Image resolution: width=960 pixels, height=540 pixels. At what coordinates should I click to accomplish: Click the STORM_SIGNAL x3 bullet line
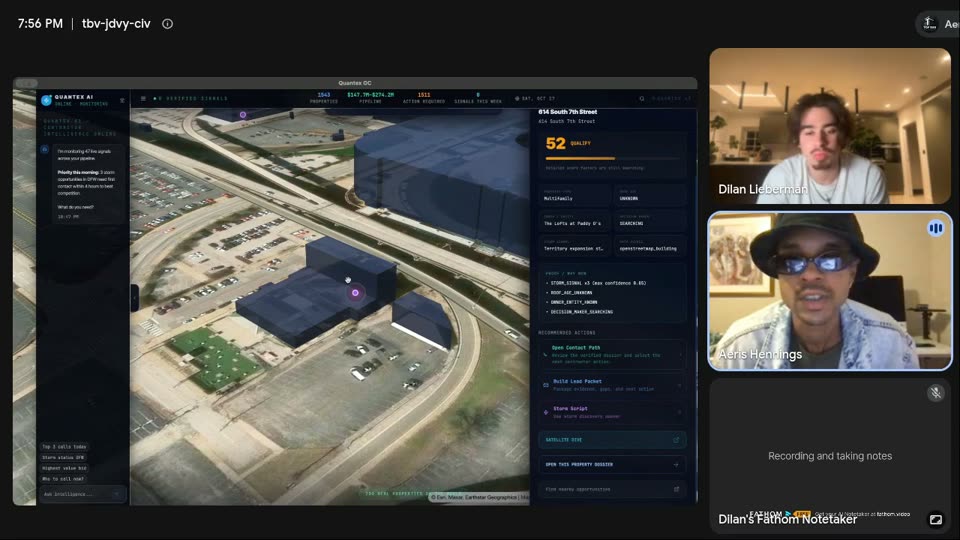tap(596, 283)
